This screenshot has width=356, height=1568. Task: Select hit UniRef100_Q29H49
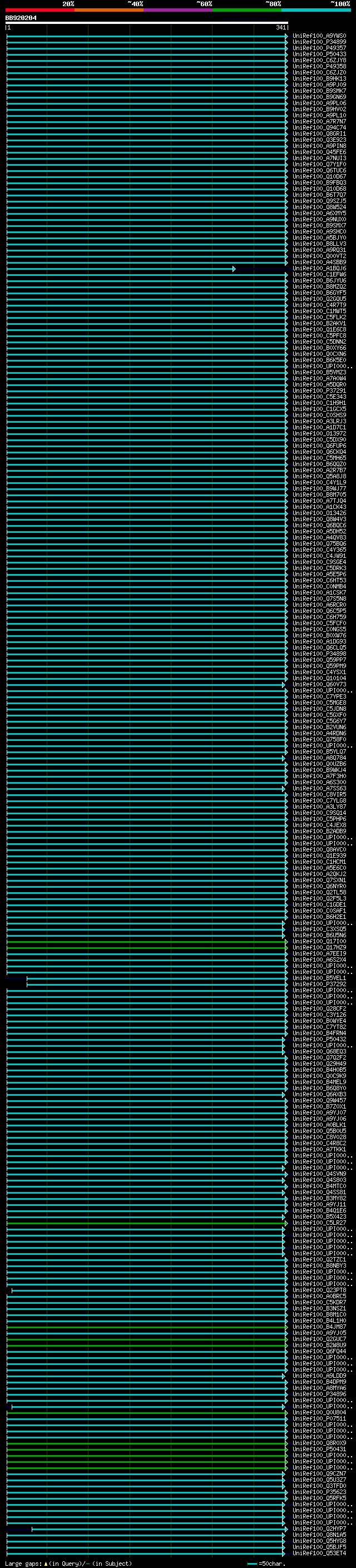point(319,1064)
